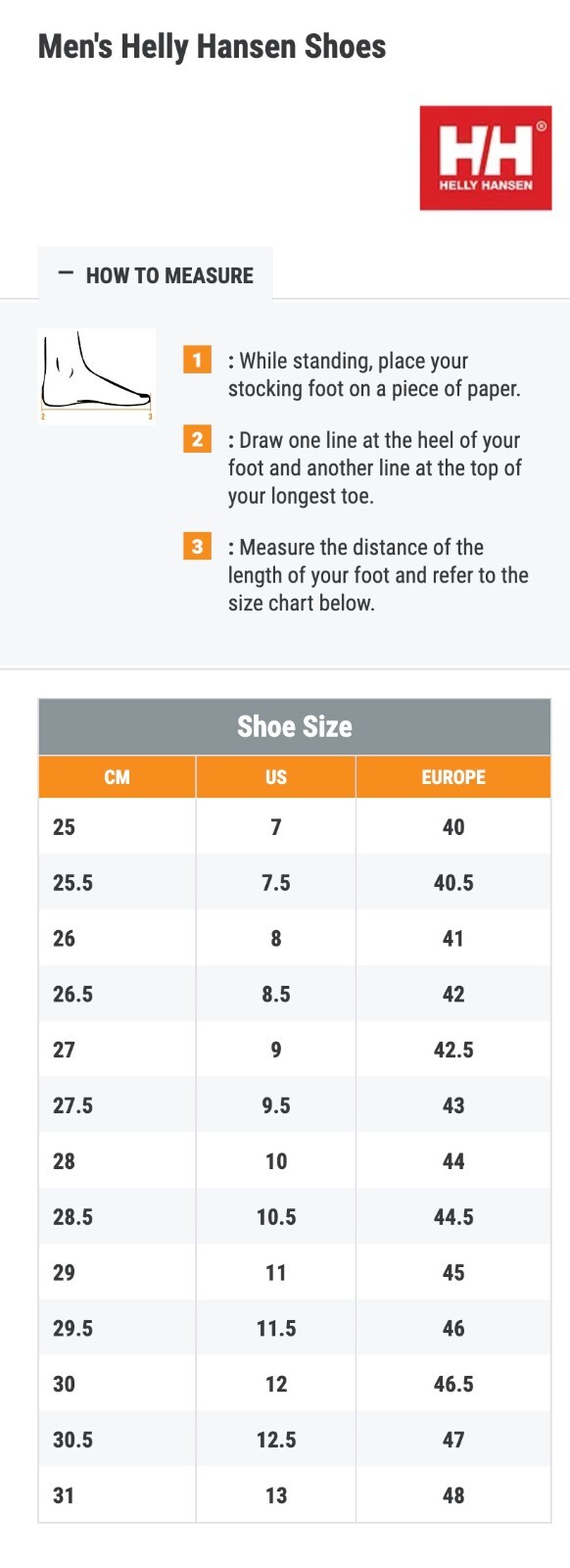
Task: Select the orange step 2 badge
Action: [x=197, y=440]
